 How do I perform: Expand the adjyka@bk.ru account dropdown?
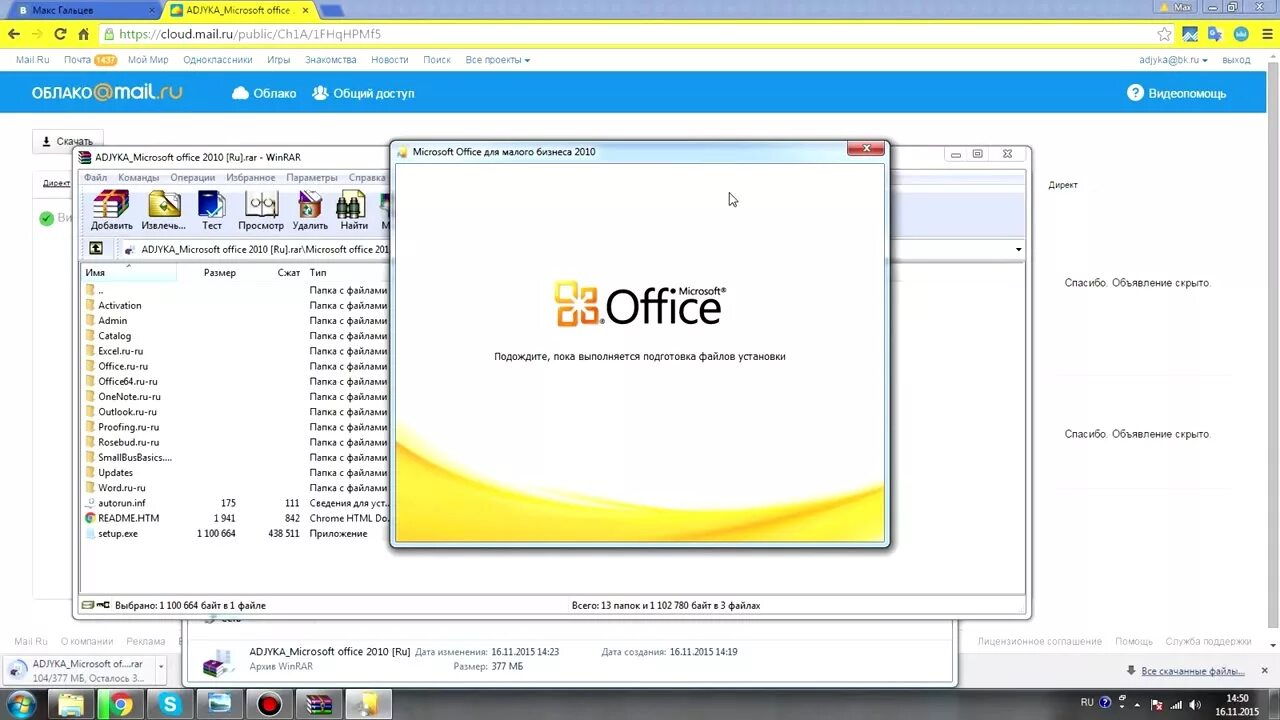(x=1173, y=60)
